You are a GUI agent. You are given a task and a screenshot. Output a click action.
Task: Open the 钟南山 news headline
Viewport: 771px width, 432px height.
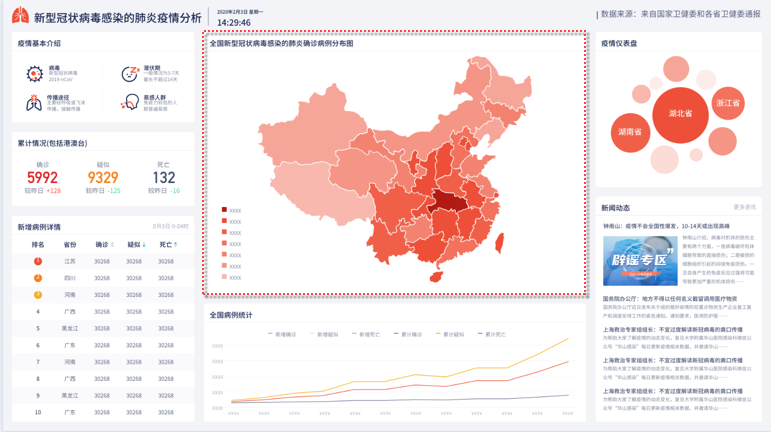666,226
